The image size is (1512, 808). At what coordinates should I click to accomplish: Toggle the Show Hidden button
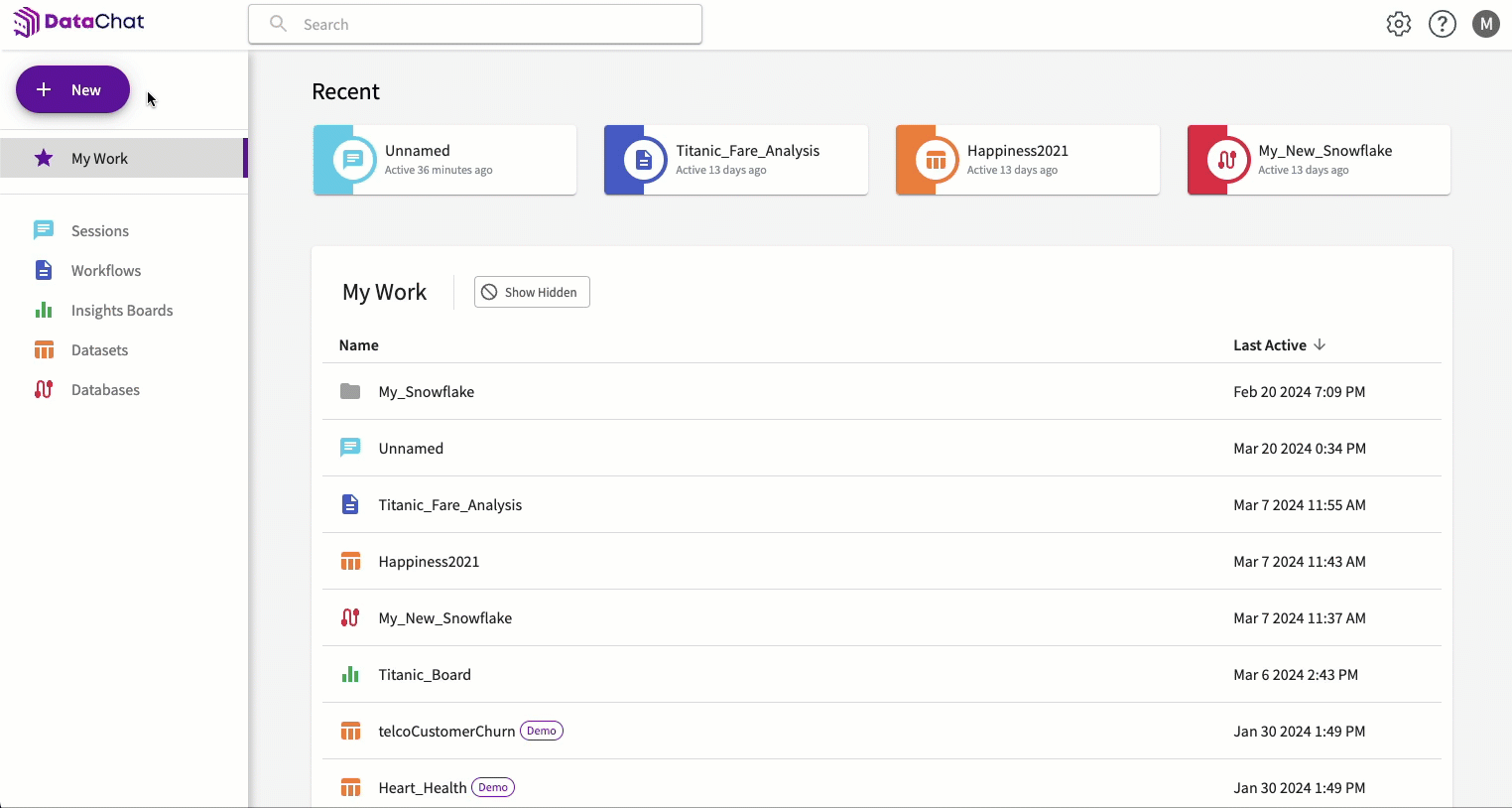coord(532,292)
